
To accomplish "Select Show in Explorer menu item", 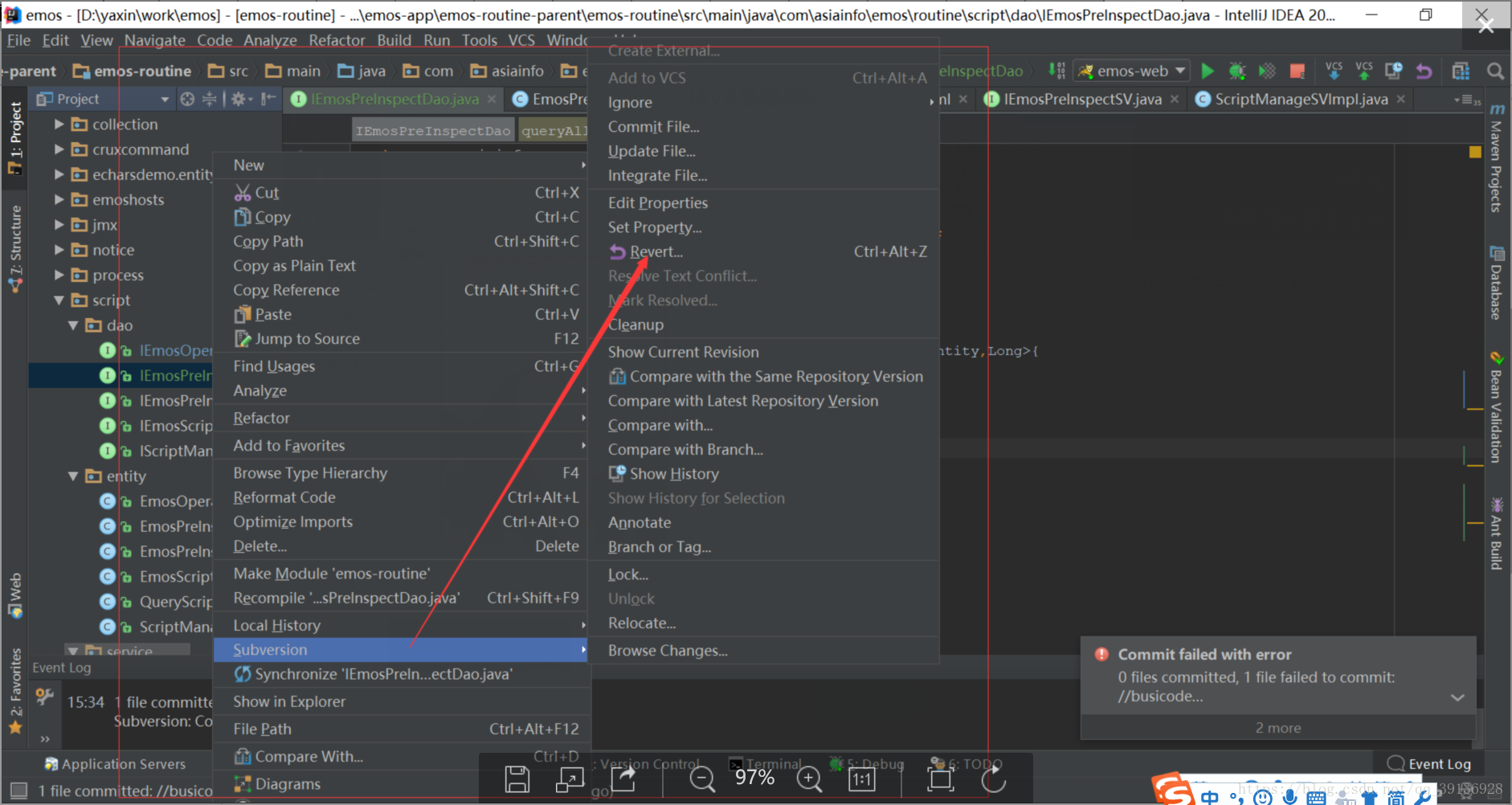I will (402, 701).
